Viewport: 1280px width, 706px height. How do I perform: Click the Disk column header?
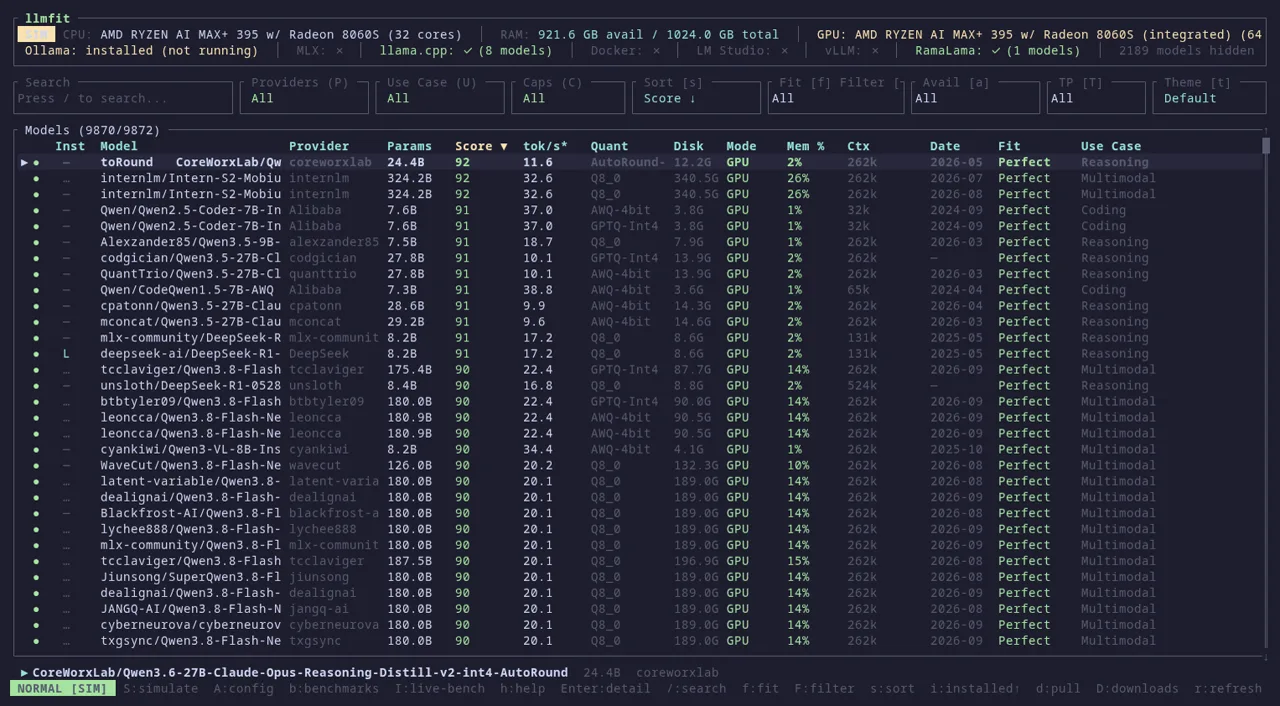688,146
